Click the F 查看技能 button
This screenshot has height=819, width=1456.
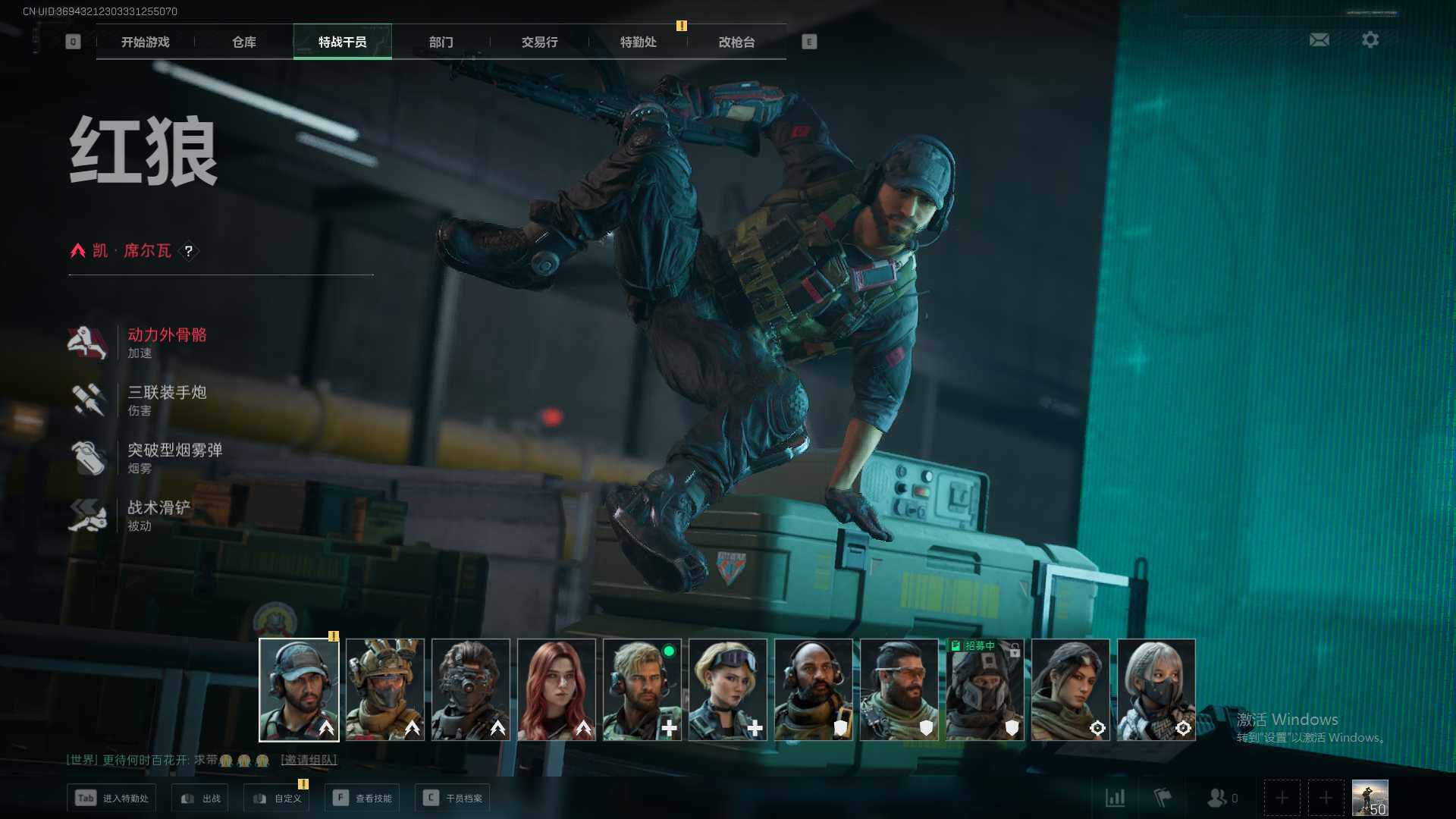[x=362, y=798]
